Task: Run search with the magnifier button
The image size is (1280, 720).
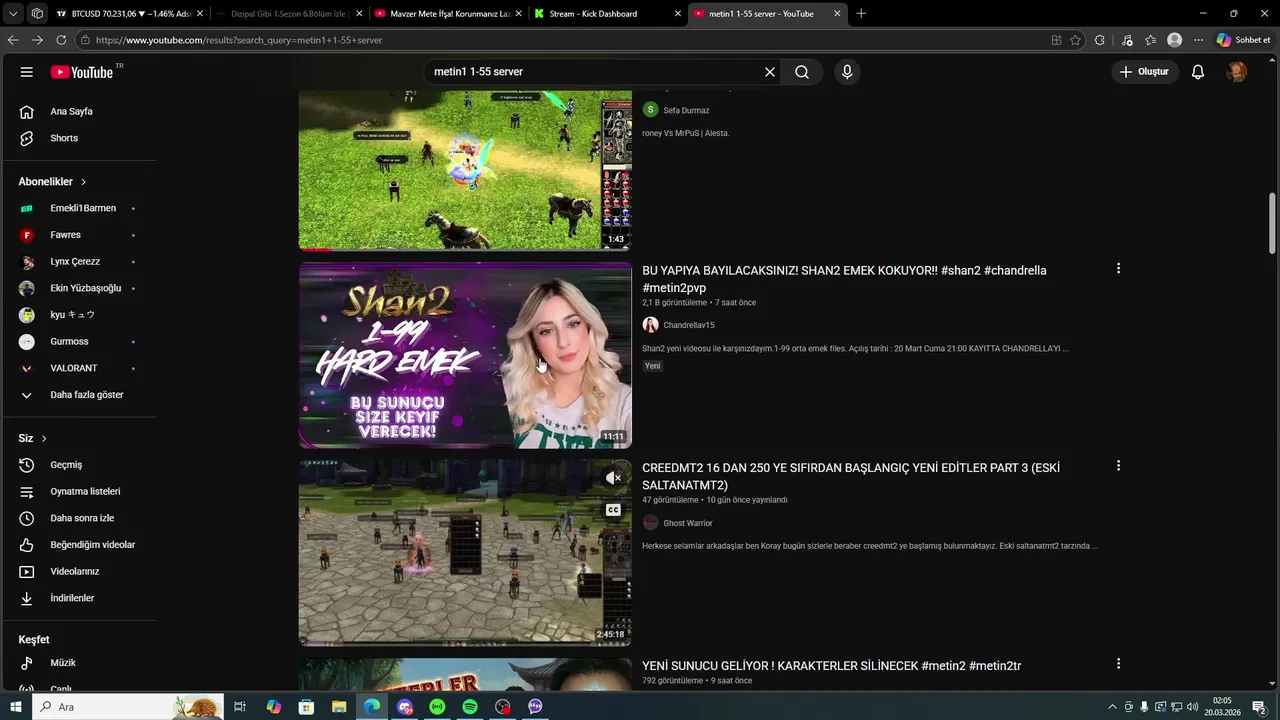Action: click(802, 72)
